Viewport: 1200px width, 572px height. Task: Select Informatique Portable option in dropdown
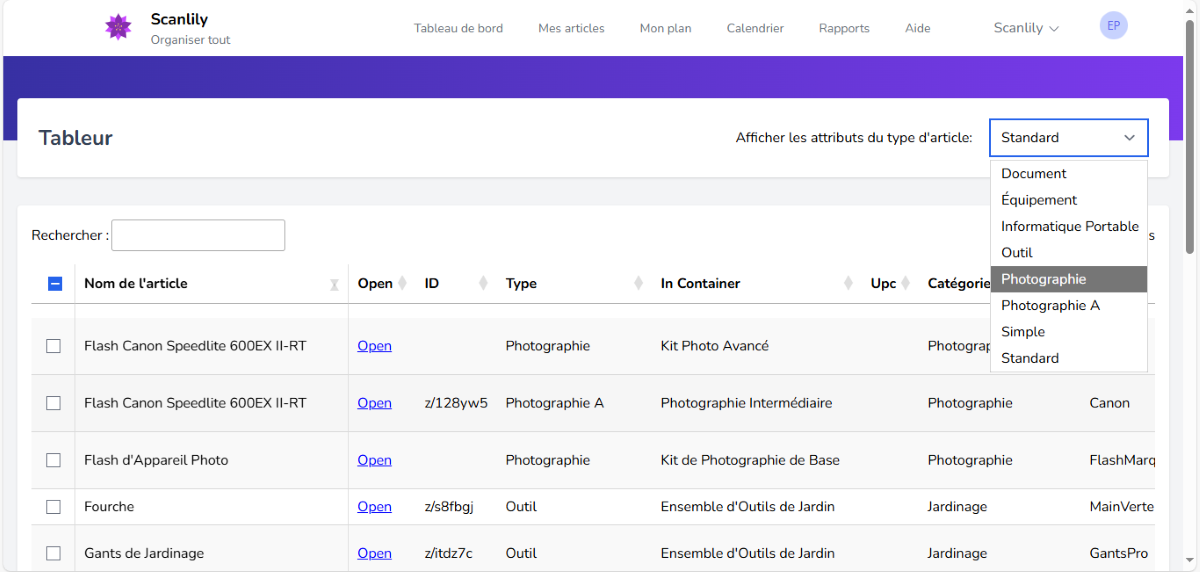pos(1069,226)
